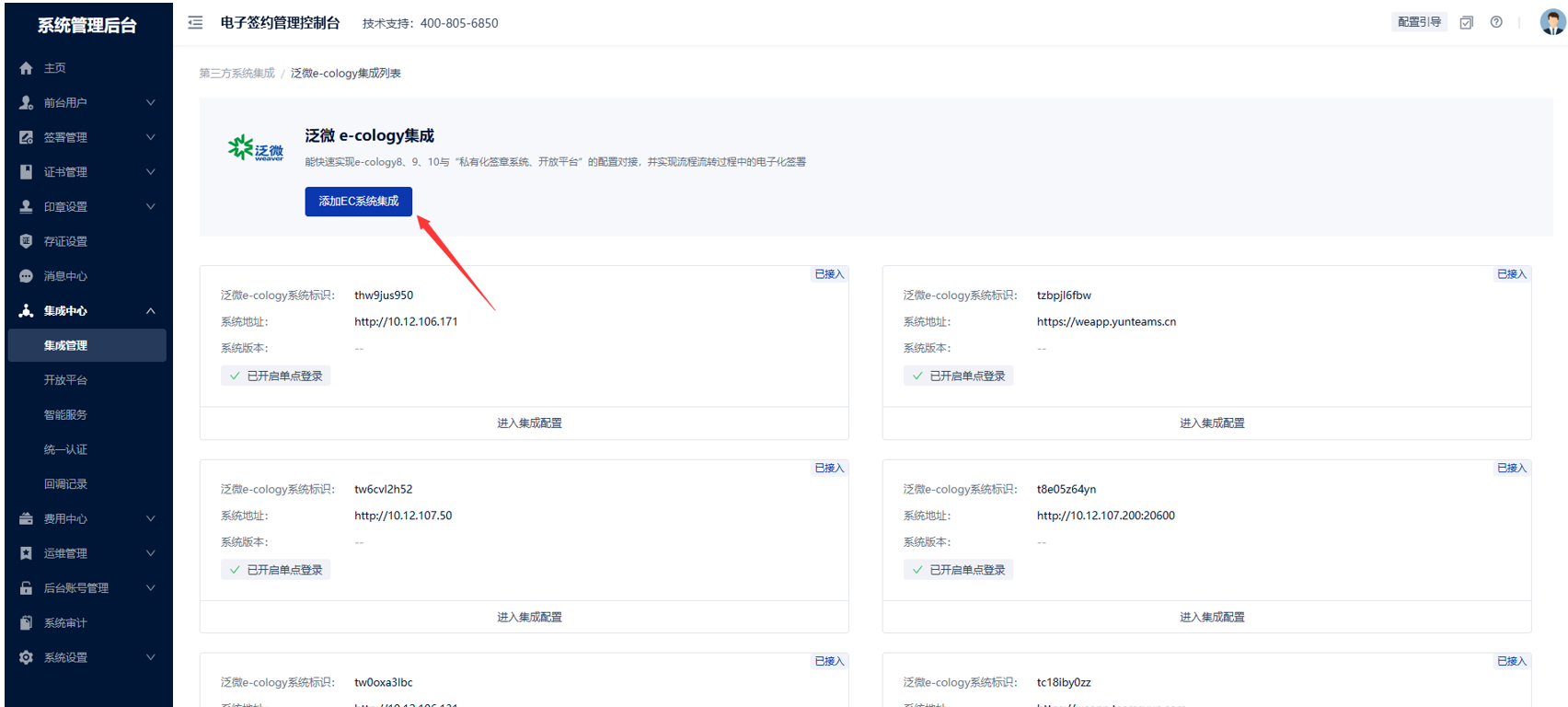Click the 费用中心 wallet icon
Screen dimensions: 1568x707
pos(26,519)
